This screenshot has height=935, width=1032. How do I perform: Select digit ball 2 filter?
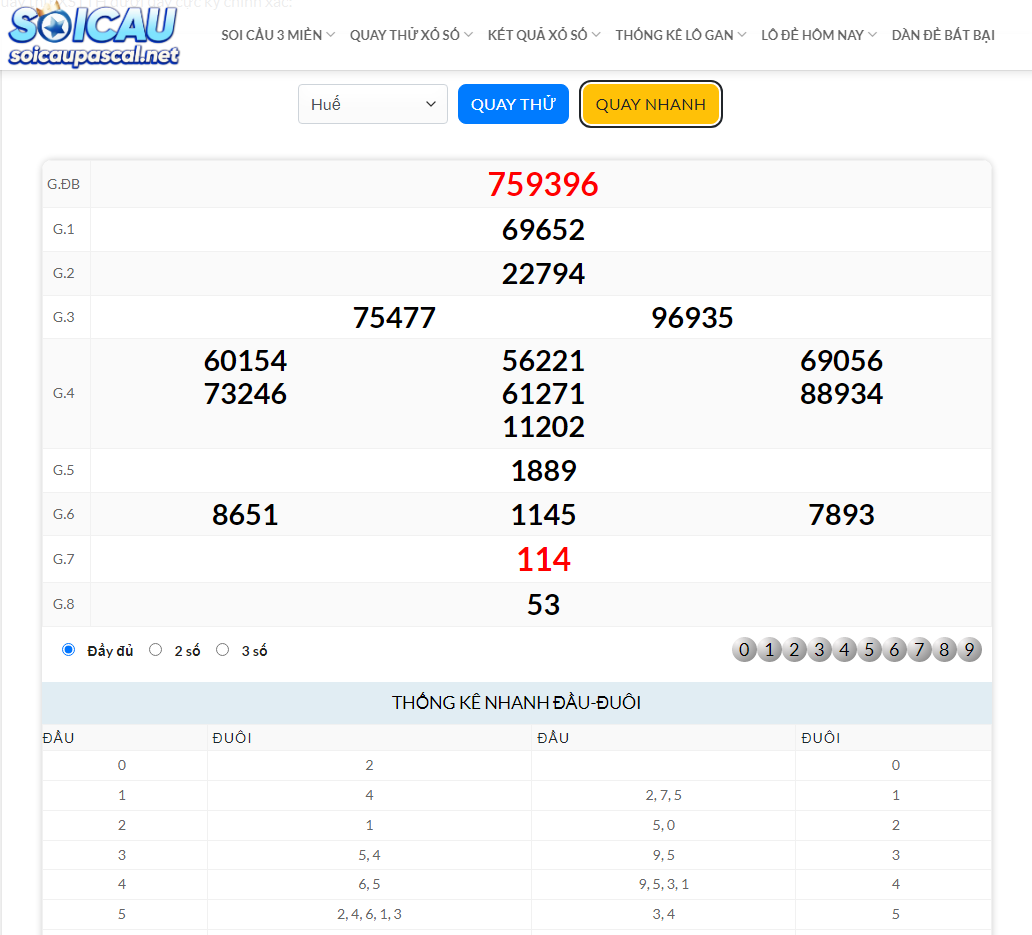pos(794,650)
